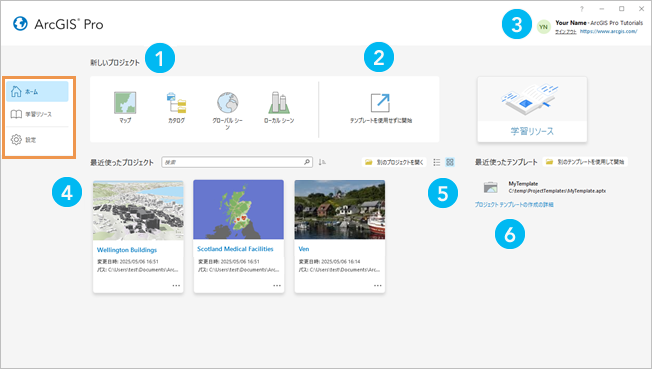
Task: Click the ArcGIS Pro globe logo
Action: [20, 24]
